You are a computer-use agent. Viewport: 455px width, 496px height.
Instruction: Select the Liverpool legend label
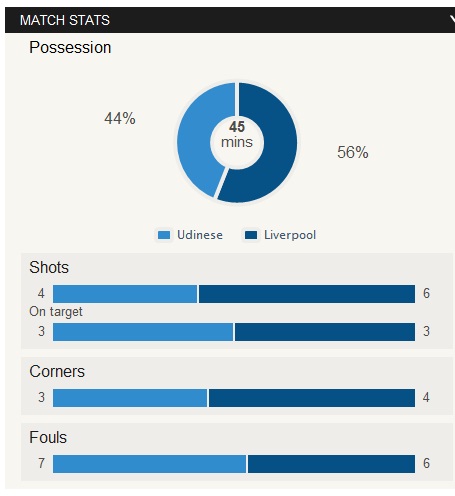[x=290, y=235]
